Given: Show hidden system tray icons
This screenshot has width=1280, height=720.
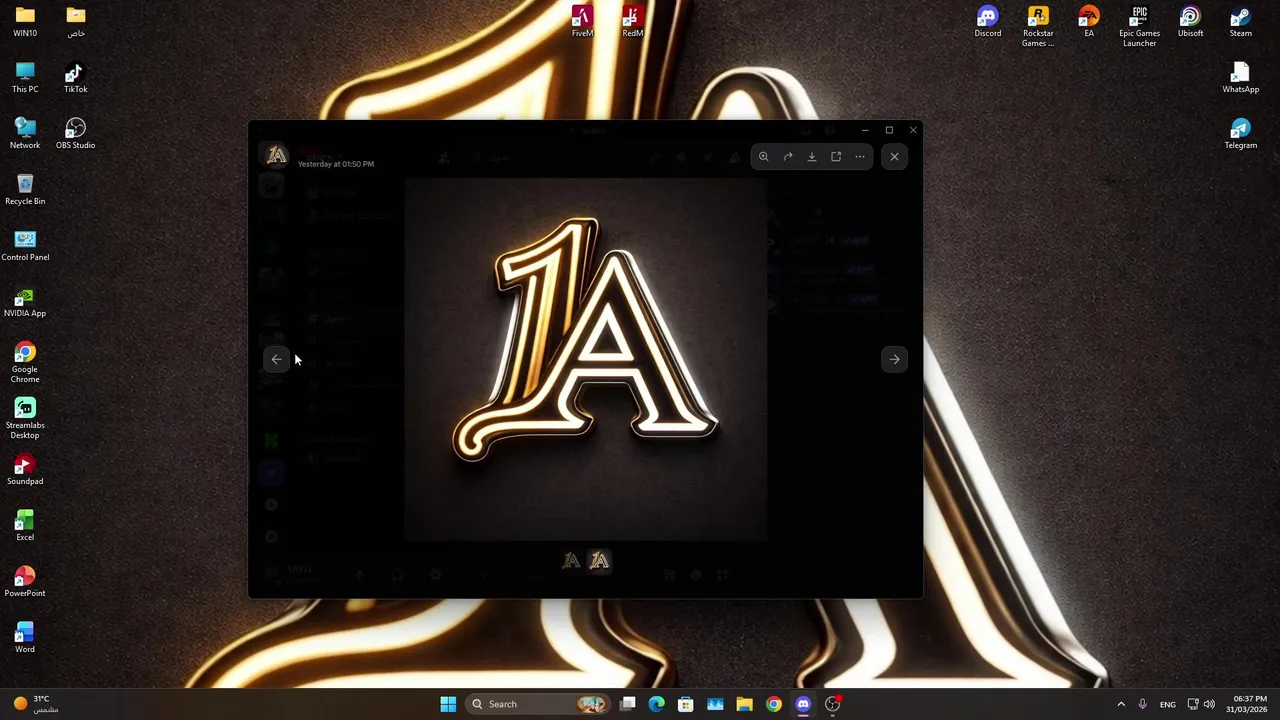Looking at the screenshot, I should coord(1121,704).
